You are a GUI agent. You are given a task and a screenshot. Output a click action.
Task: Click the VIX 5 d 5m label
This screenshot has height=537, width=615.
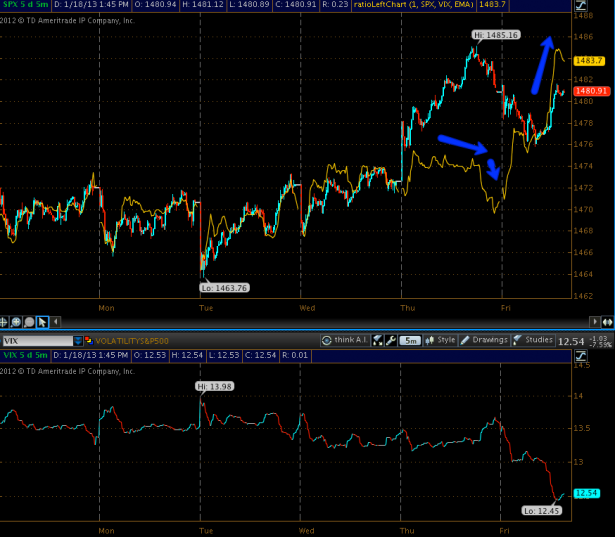pos(25,355)
